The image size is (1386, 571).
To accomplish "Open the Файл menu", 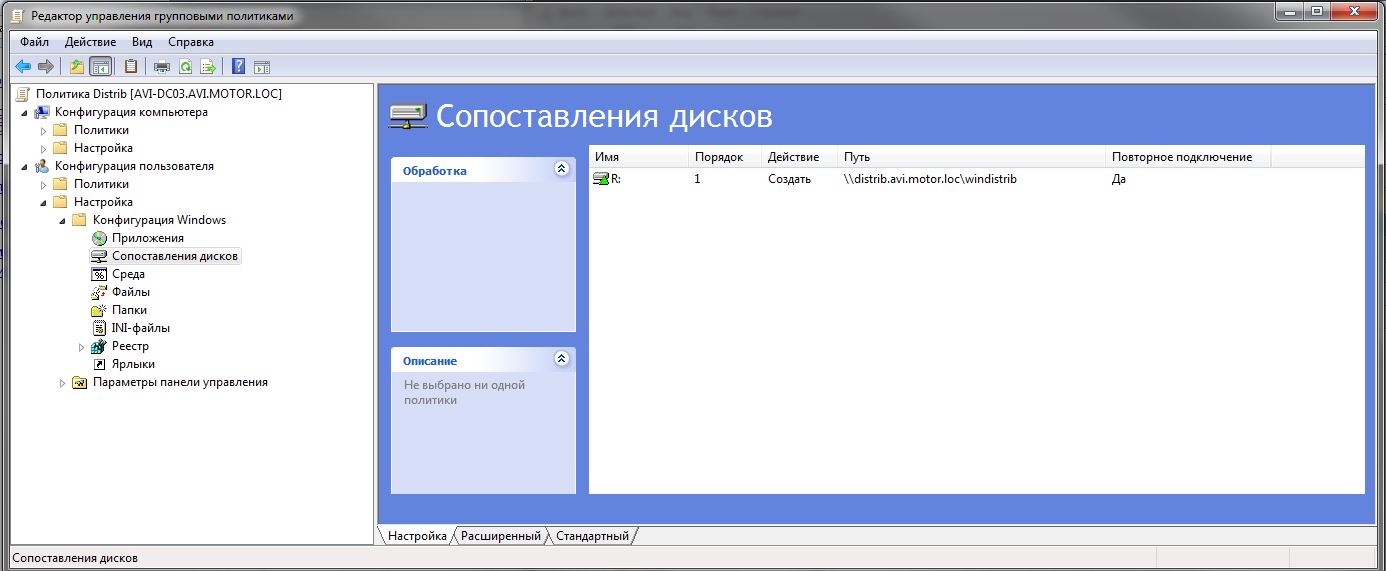I will pyautogui.click(x=34, y=42).
